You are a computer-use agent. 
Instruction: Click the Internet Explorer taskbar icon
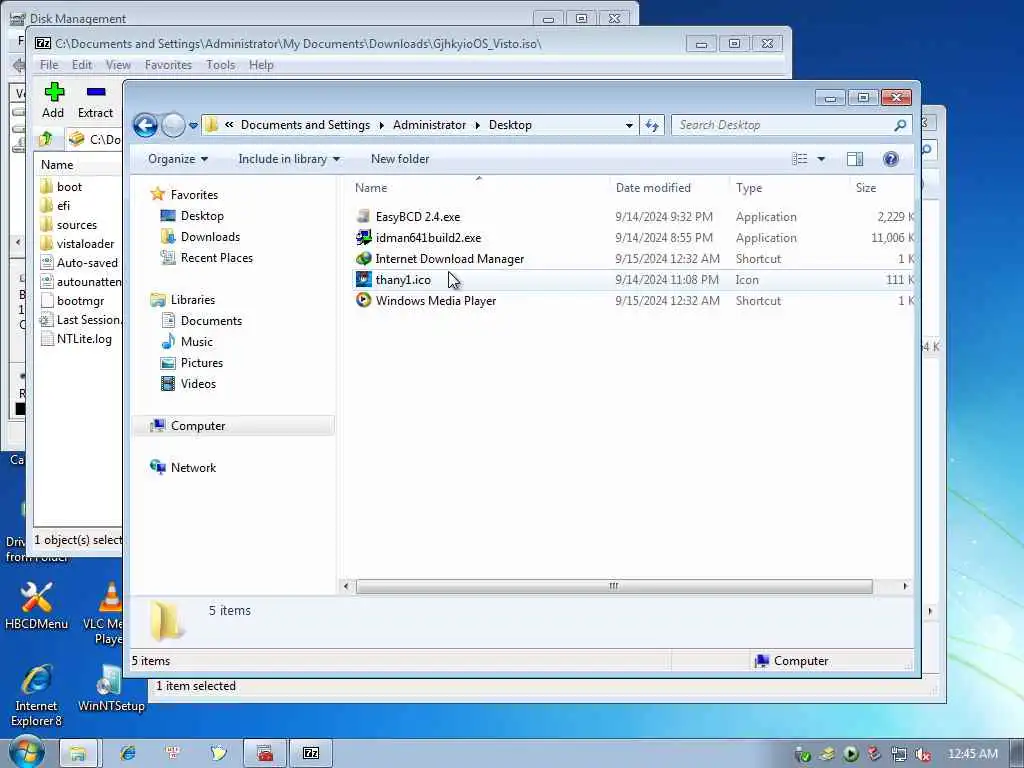click(x=128, y=754)
